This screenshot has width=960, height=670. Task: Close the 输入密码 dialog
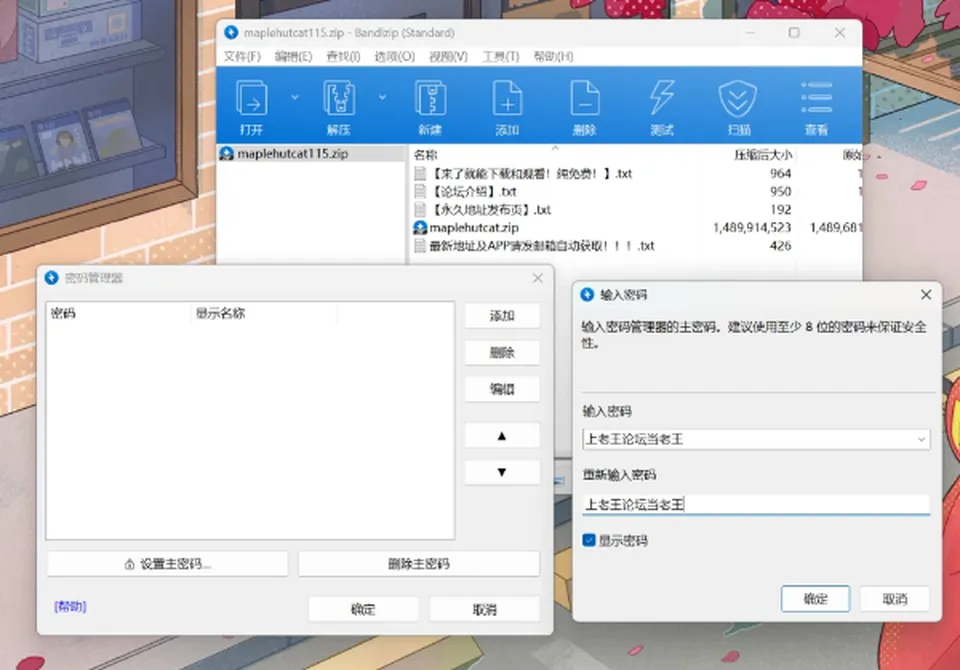[926, 295]
